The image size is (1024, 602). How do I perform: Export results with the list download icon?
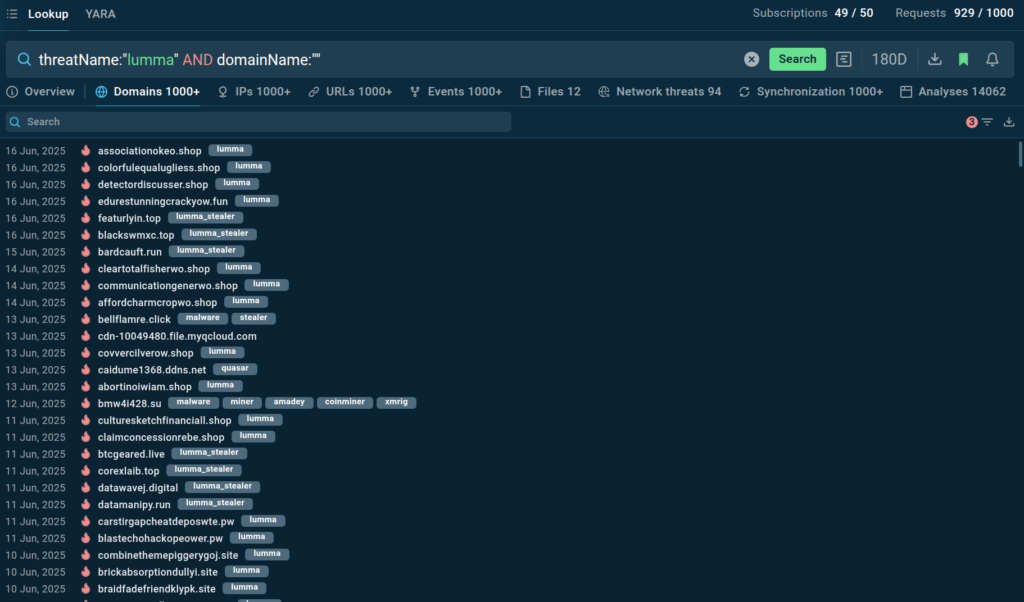tap(1009, 122)
